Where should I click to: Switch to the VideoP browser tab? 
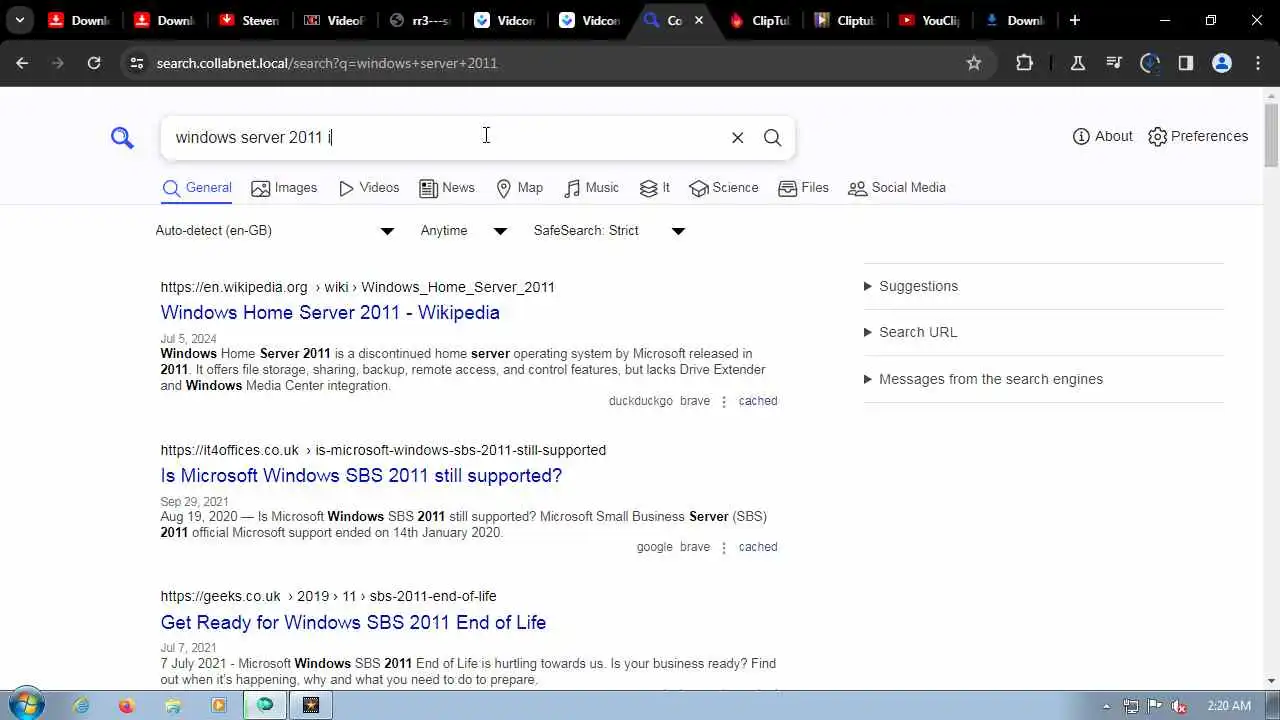[335, 20]
